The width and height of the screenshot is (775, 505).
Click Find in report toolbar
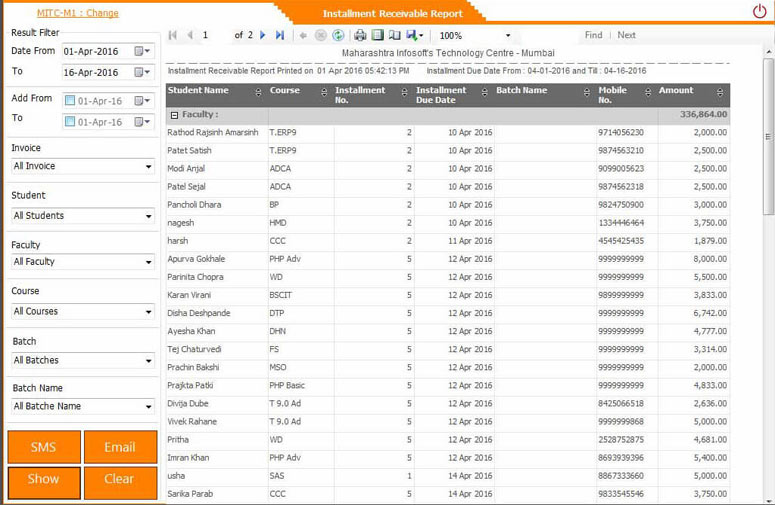pyautogui.click(x=593, y=35)
